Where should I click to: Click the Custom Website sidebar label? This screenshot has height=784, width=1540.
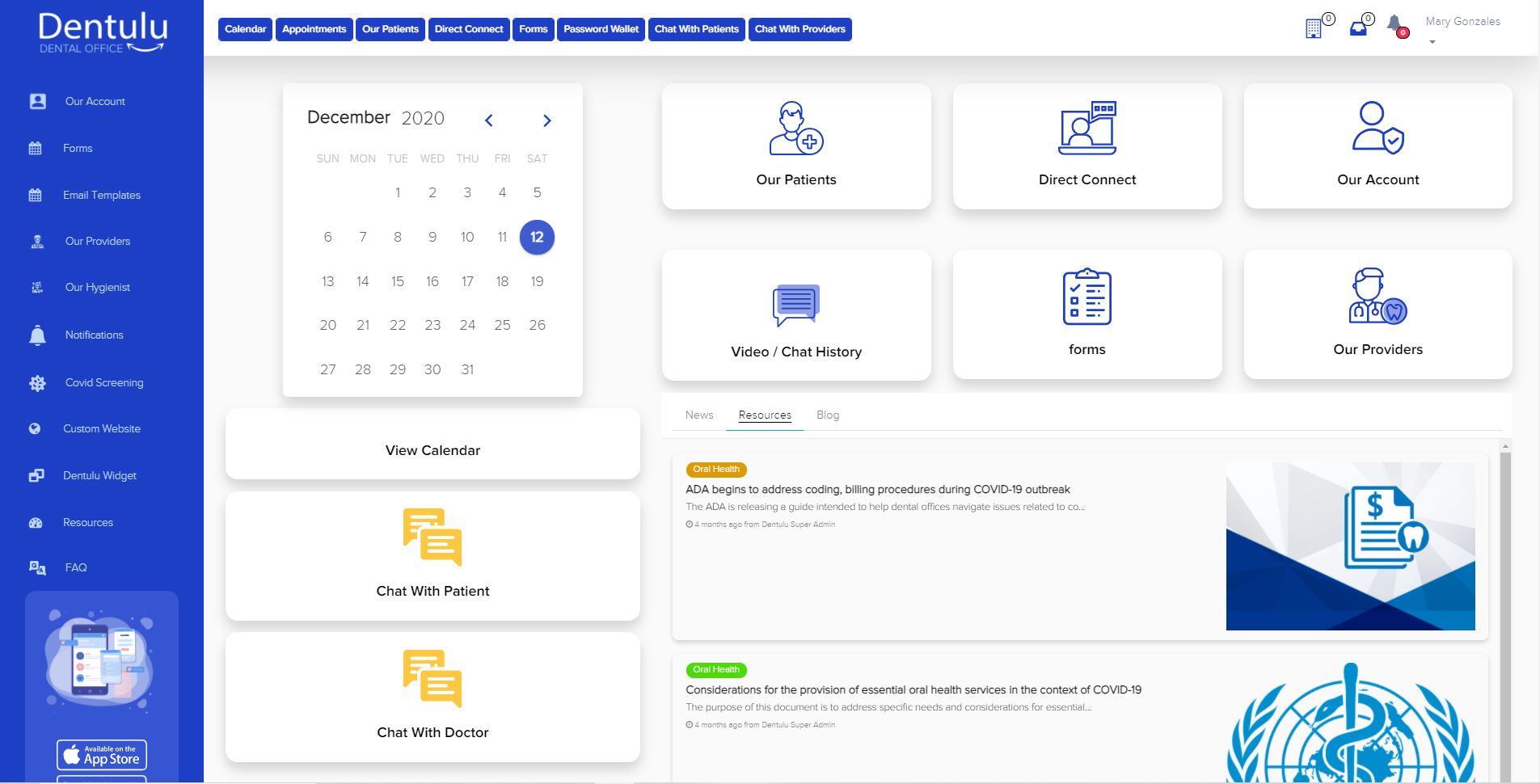pyautogui.click(x=102, y=428)
